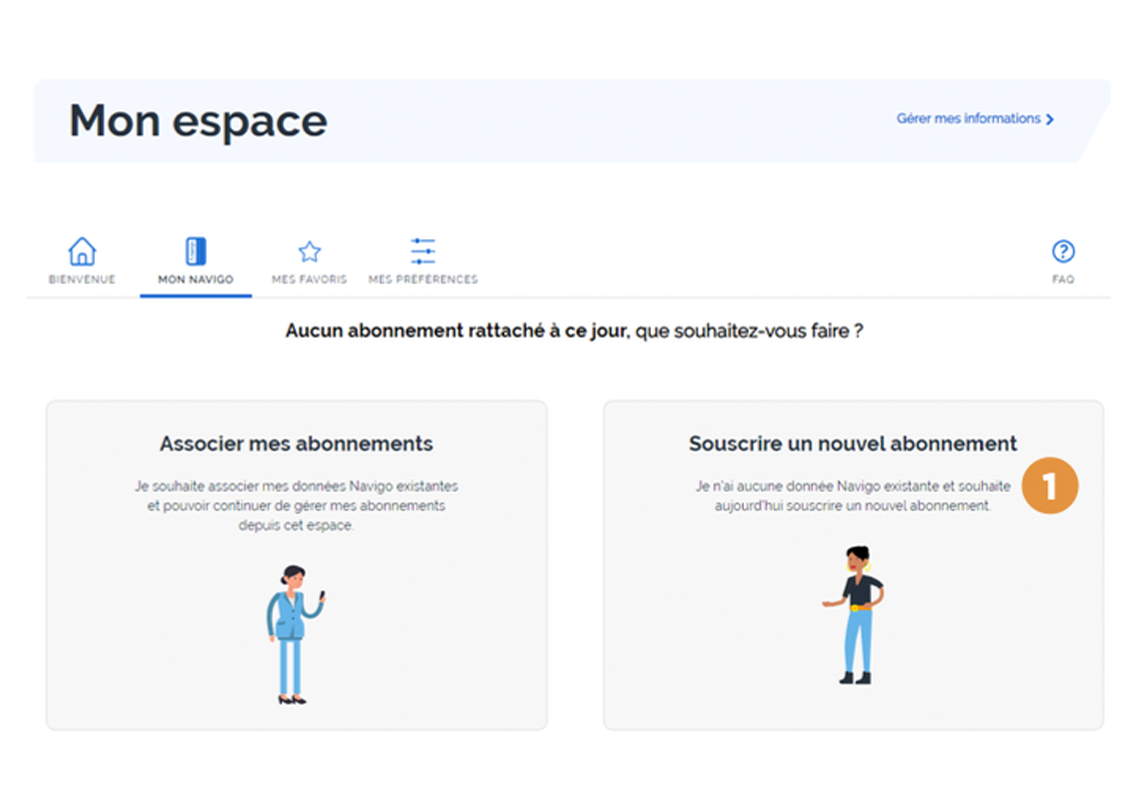The image size is (1135, 791).
Task: Click the woman in black top illustration
Action: [x=855, y=615]
